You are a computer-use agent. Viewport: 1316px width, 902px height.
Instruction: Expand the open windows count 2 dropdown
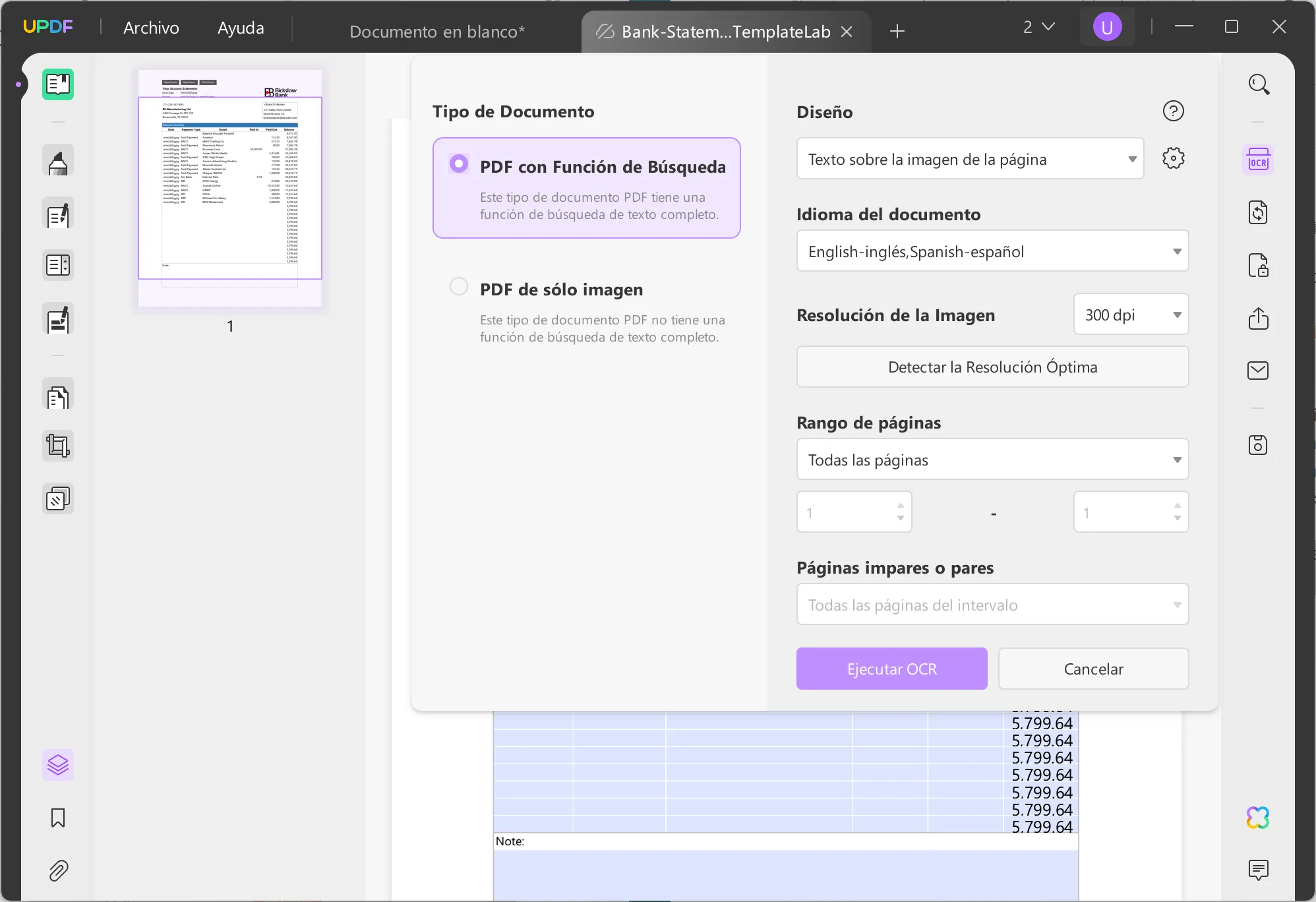[1039, 27]
